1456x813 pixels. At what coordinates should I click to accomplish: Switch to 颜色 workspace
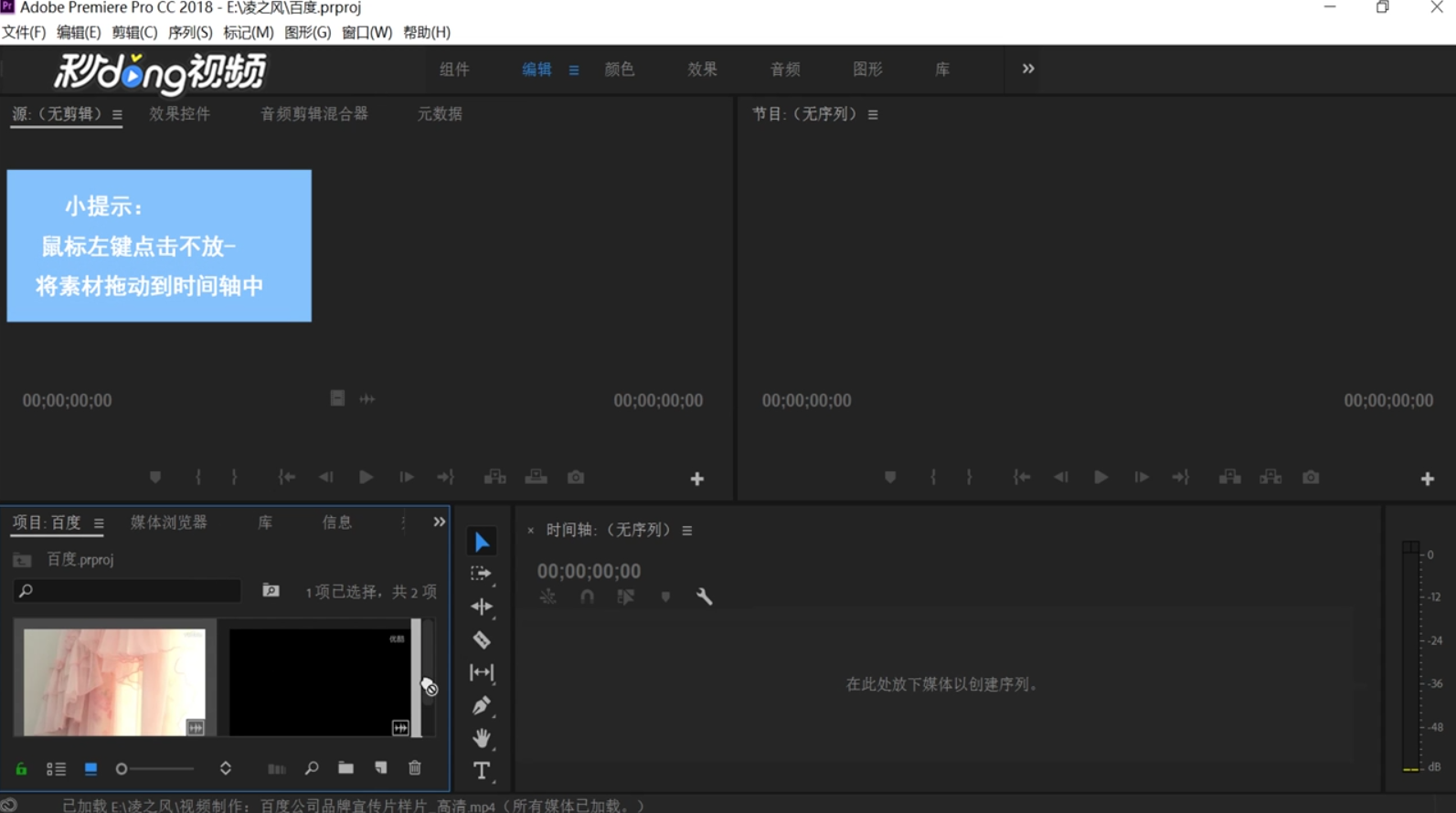point(620,69)
